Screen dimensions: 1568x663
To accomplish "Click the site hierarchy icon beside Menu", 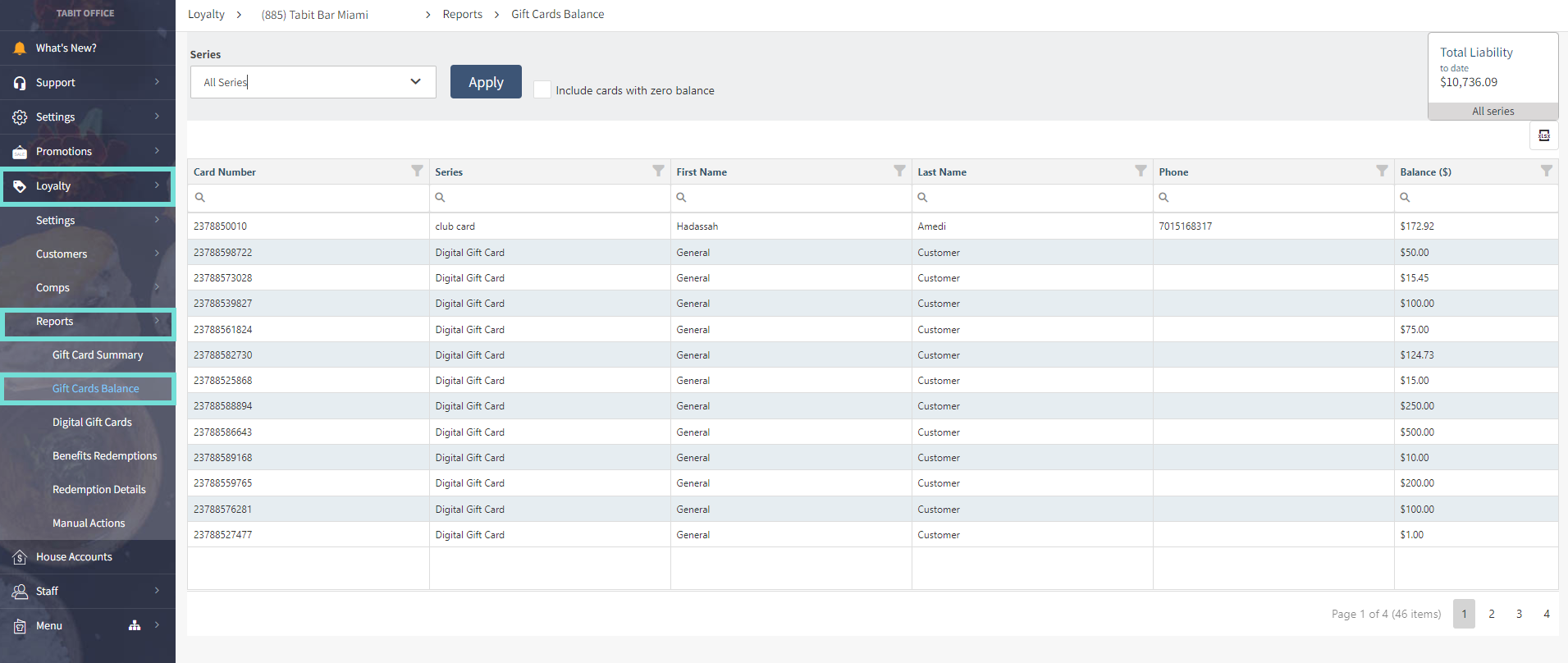I will click(135, 625).
